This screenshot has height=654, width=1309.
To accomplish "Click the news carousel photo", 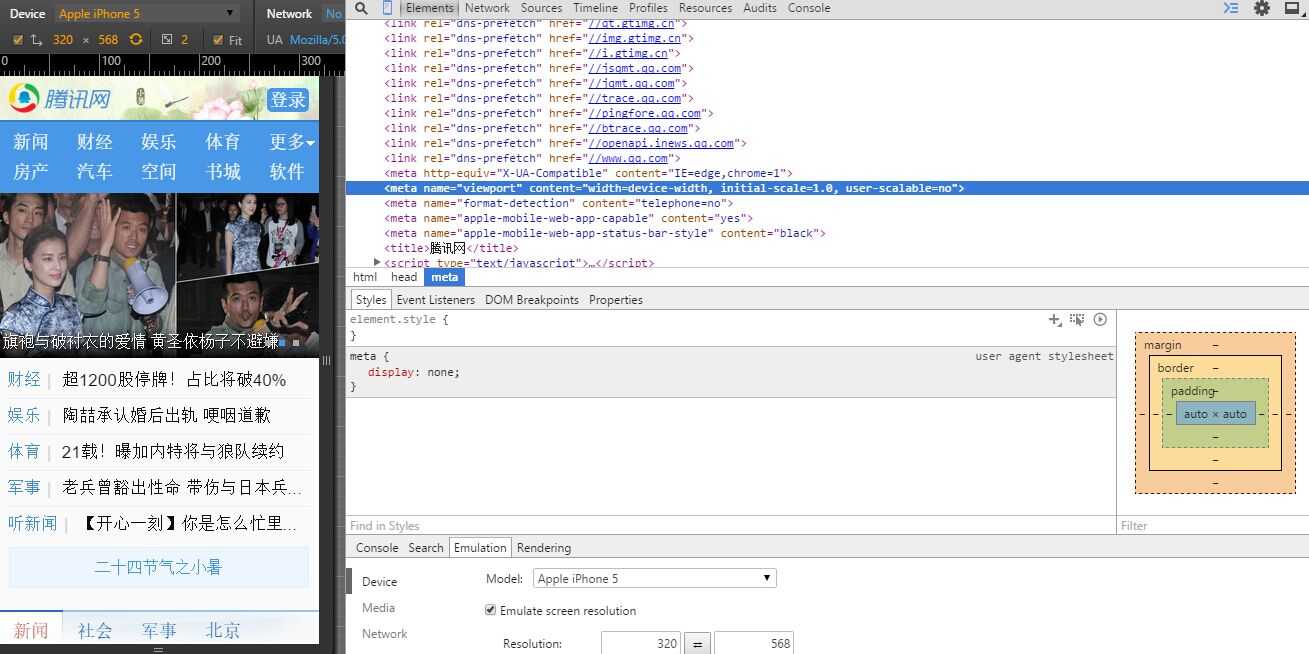I will click(159, 275).
